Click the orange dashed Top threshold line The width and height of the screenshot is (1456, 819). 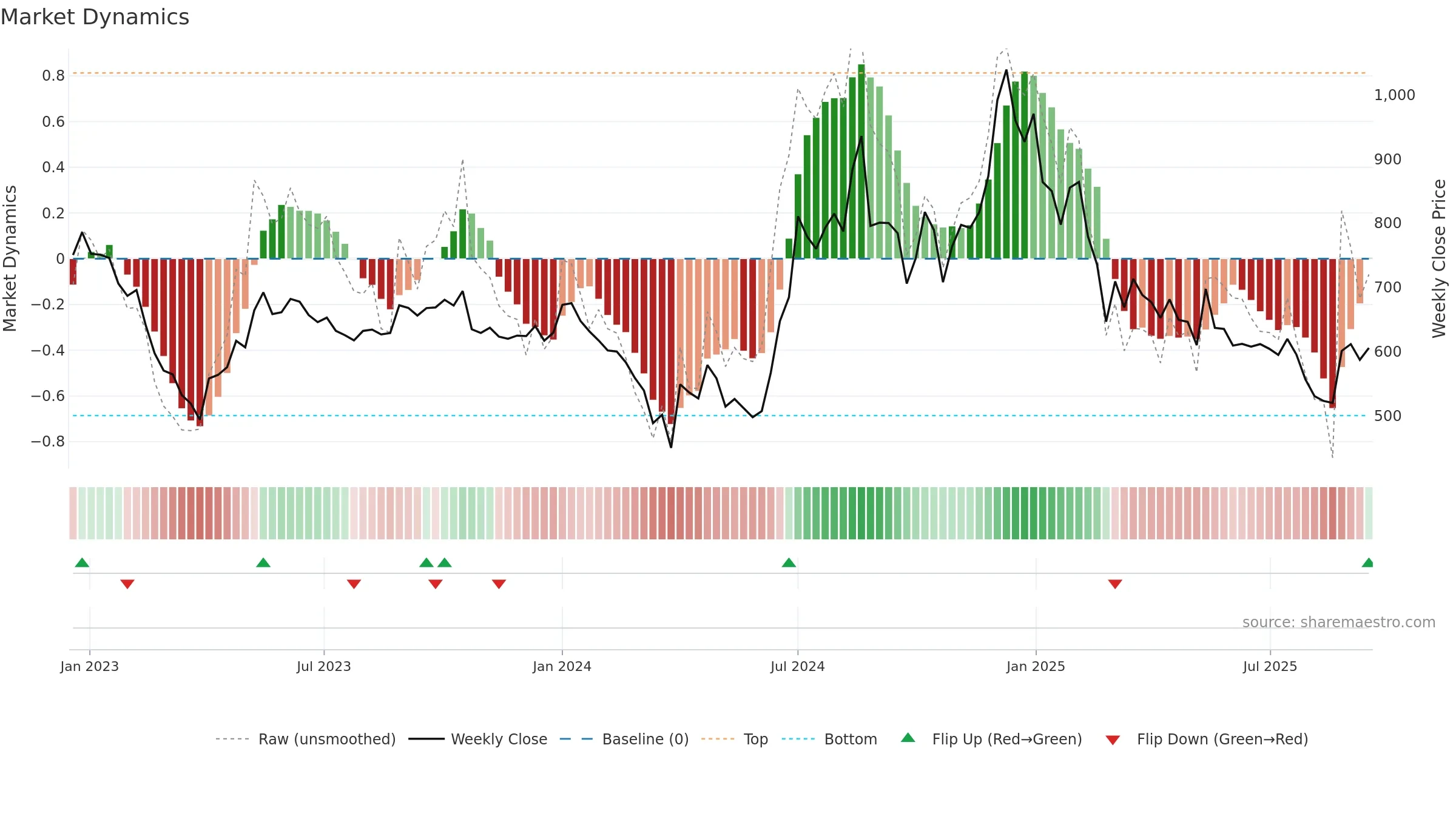coord(719,73)
